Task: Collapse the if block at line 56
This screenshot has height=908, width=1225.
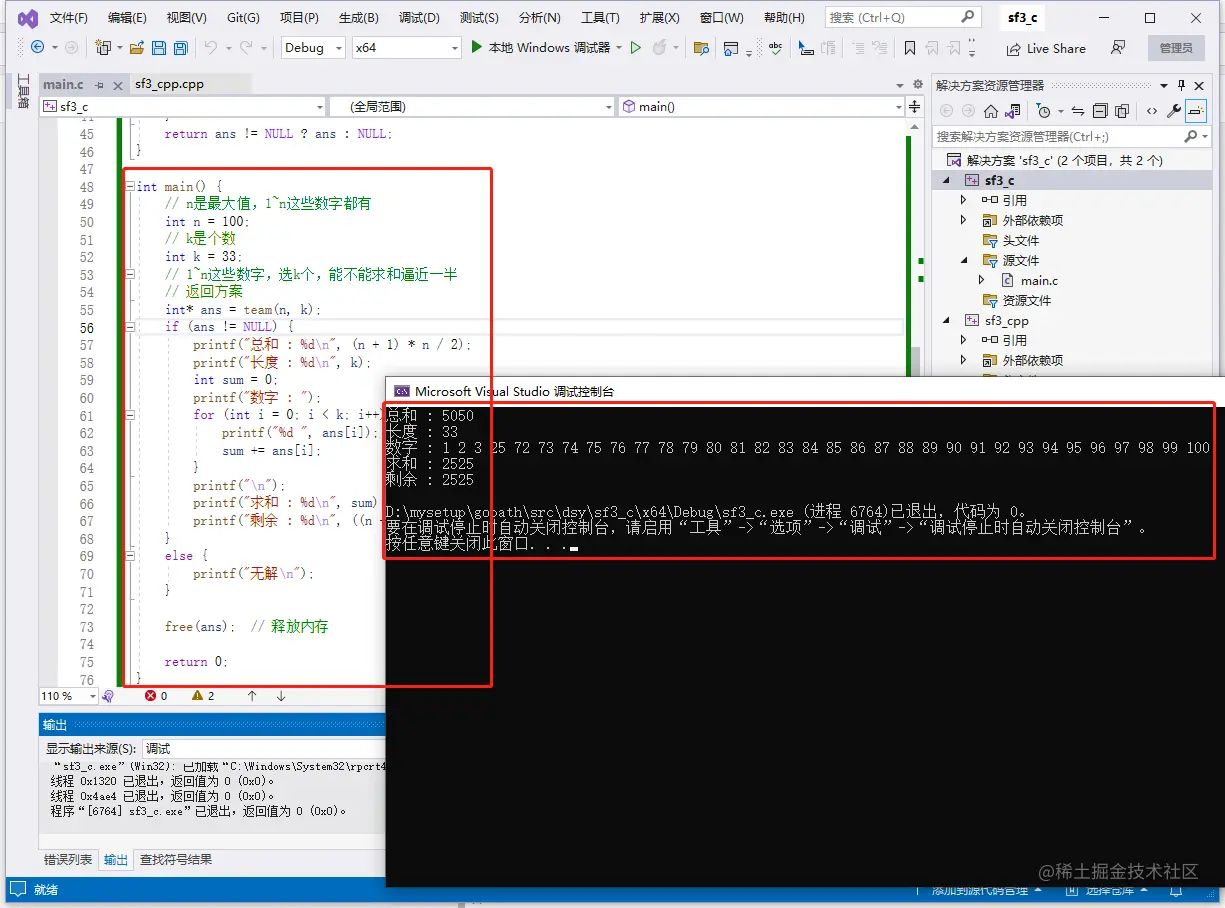Action: [129, 327]
